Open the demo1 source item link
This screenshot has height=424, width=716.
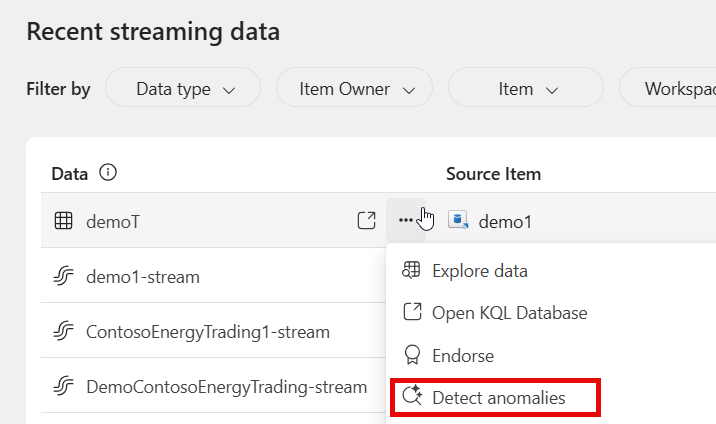(505, 221)
